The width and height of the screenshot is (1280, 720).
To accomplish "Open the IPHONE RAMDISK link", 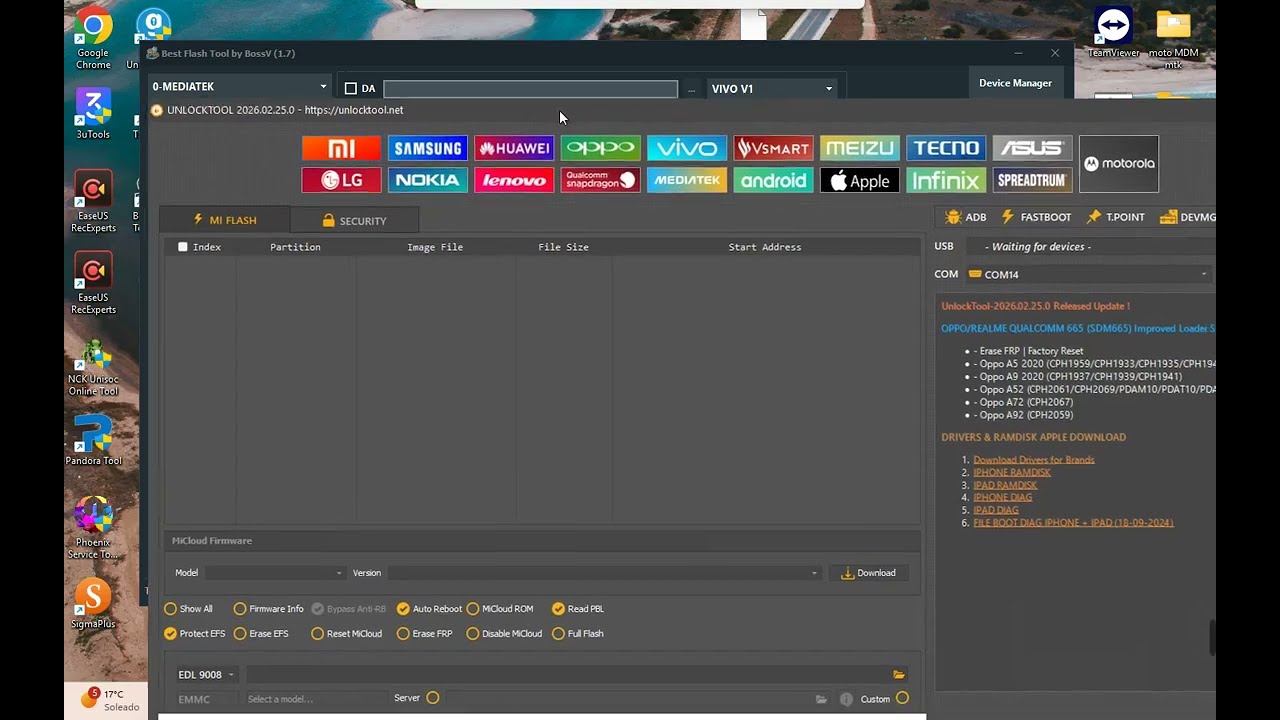I will click(x=1012, y=472).
